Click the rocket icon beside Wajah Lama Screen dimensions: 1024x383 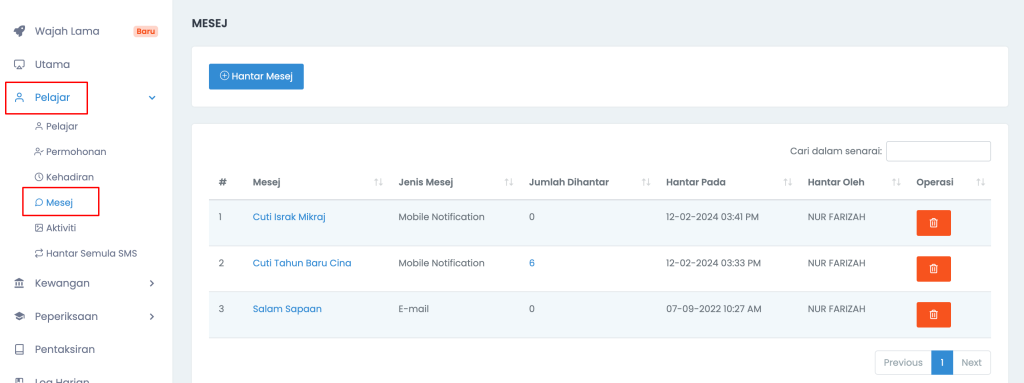tap(20, 31)
